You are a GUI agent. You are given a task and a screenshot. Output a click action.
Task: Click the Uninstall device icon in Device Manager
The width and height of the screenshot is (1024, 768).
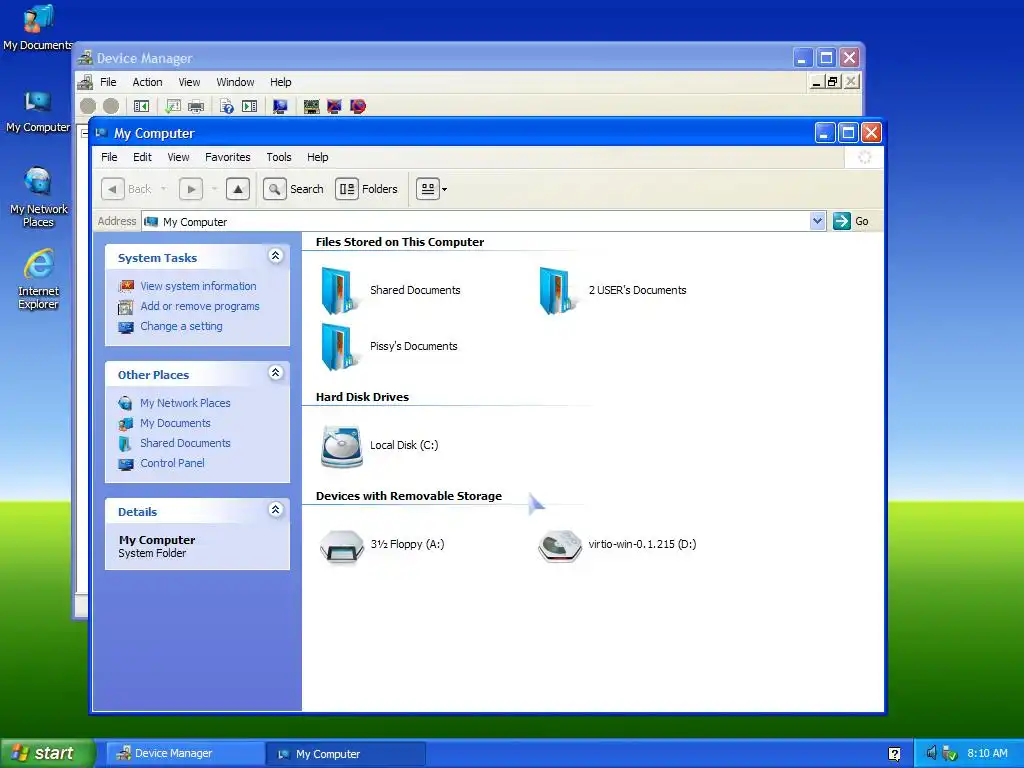point(334,106)
